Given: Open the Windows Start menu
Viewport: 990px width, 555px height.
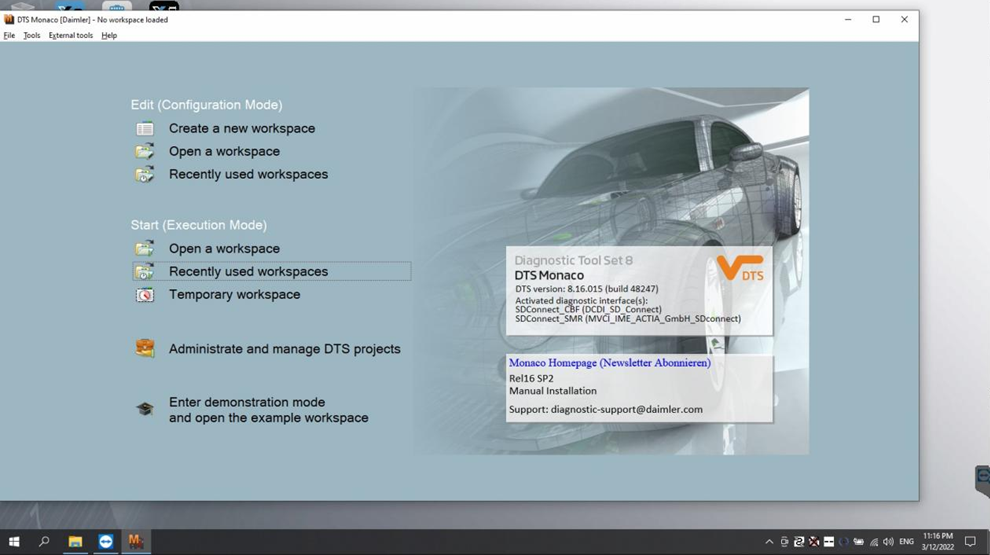Looking at the screenshot, I should [14, 542].
